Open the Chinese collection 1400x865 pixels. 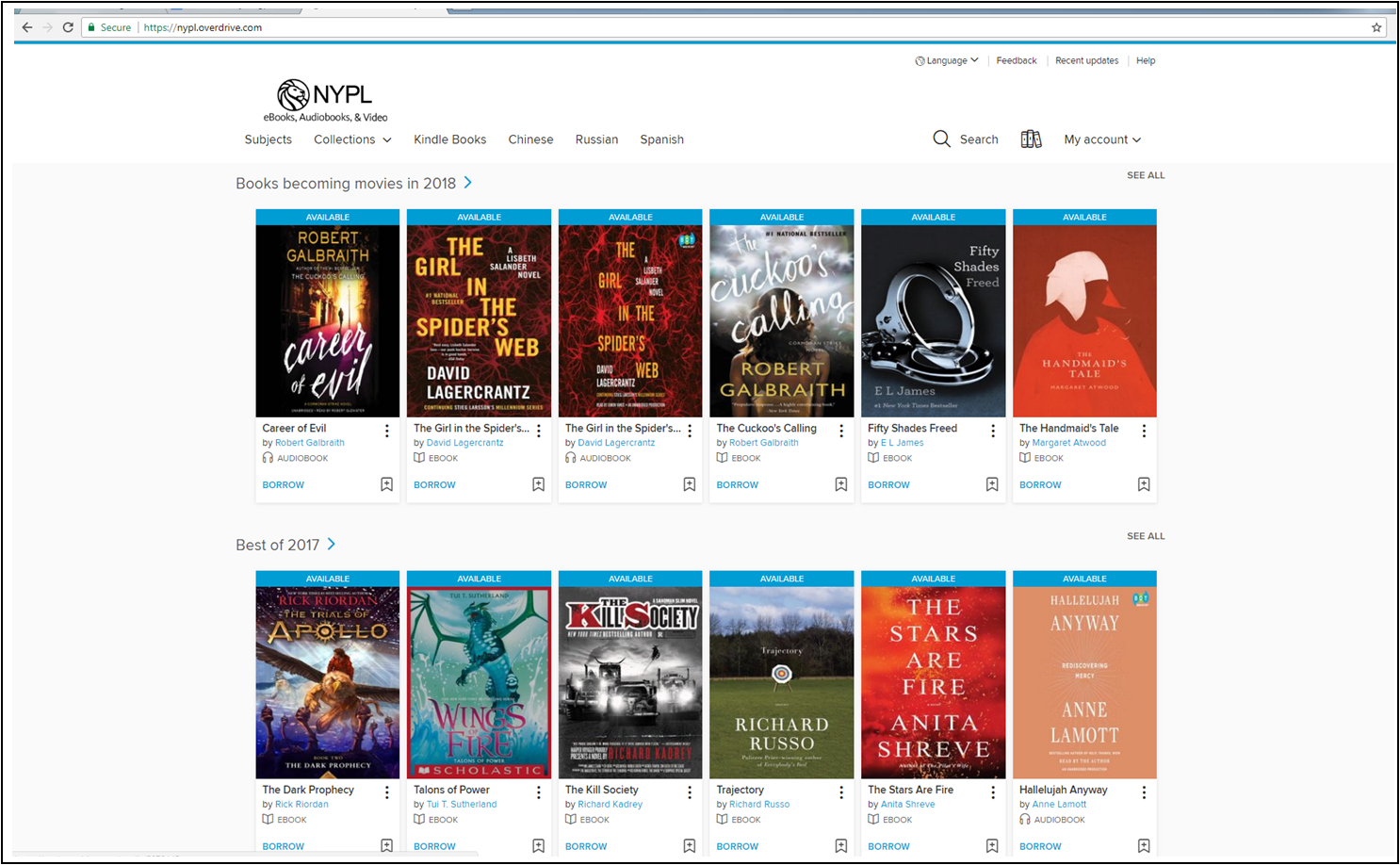click(531, 139)
